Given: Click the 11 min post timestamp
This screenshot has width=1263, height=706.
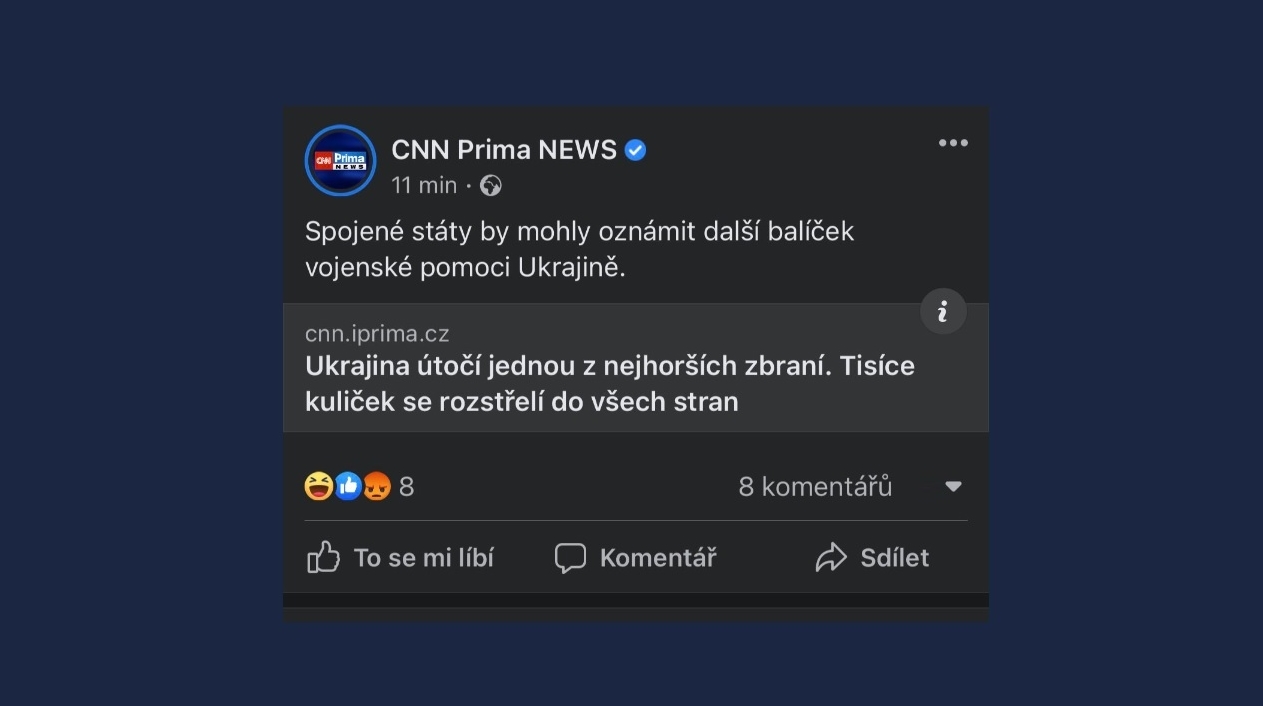Looking at the screenshot, I should 424,185.
